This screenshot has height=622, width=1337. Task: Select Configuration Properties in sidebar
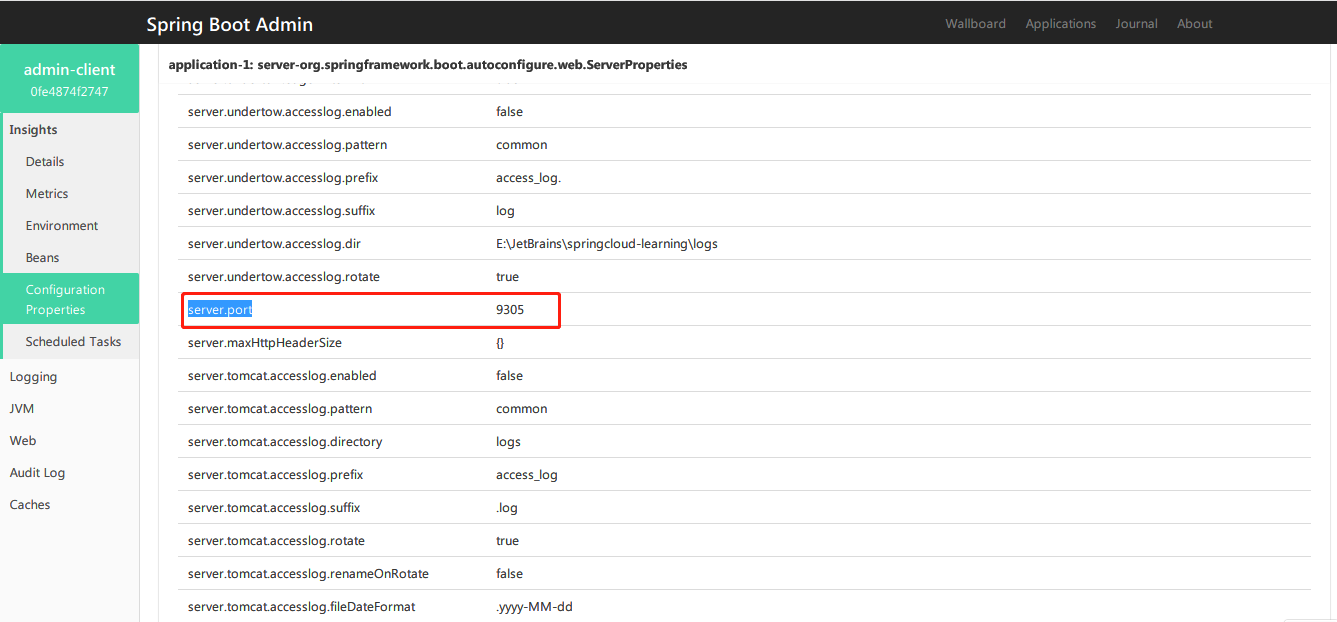tap(70, 300)
